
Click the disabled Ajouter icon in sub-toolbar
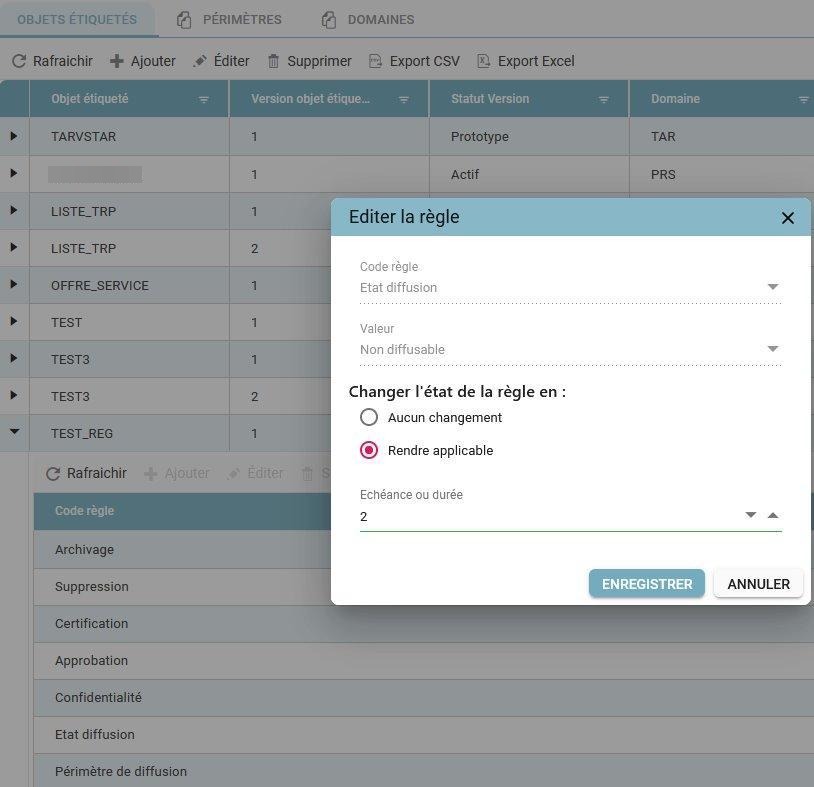(151, 473)
